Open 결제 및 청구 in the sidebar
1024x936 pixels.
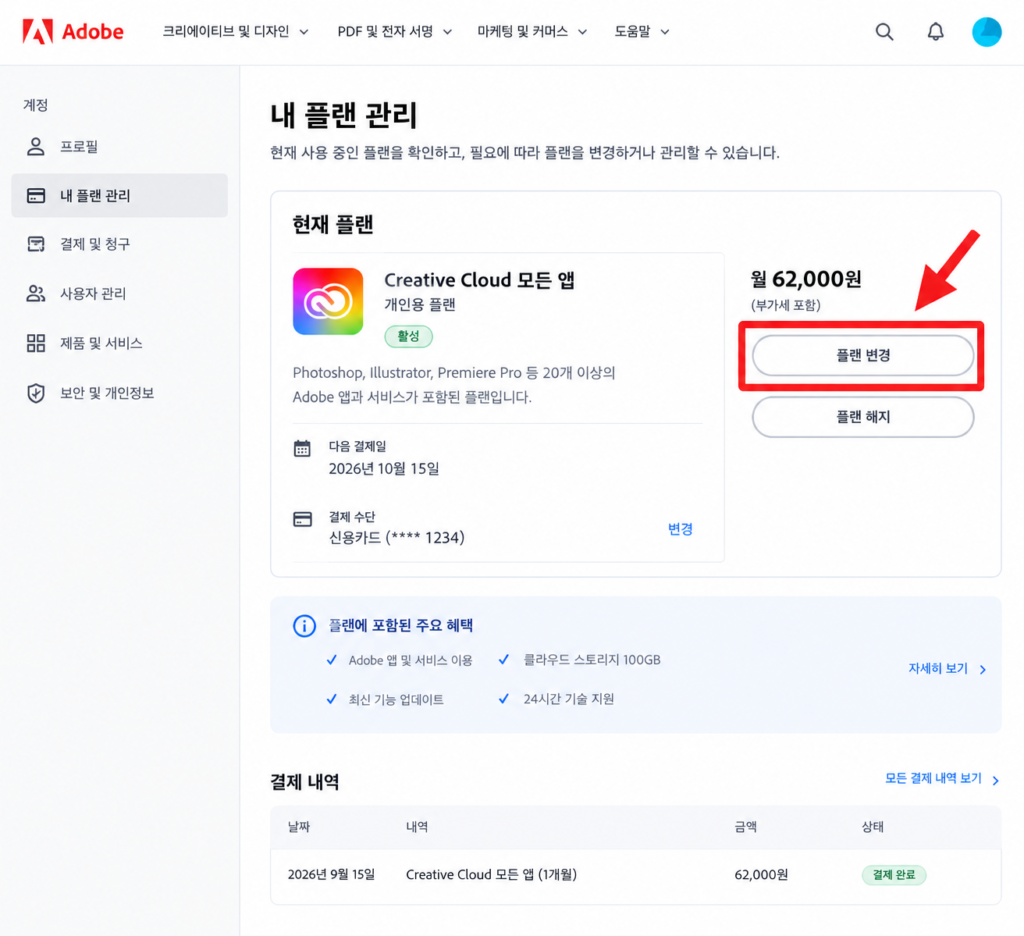point(120,244)
